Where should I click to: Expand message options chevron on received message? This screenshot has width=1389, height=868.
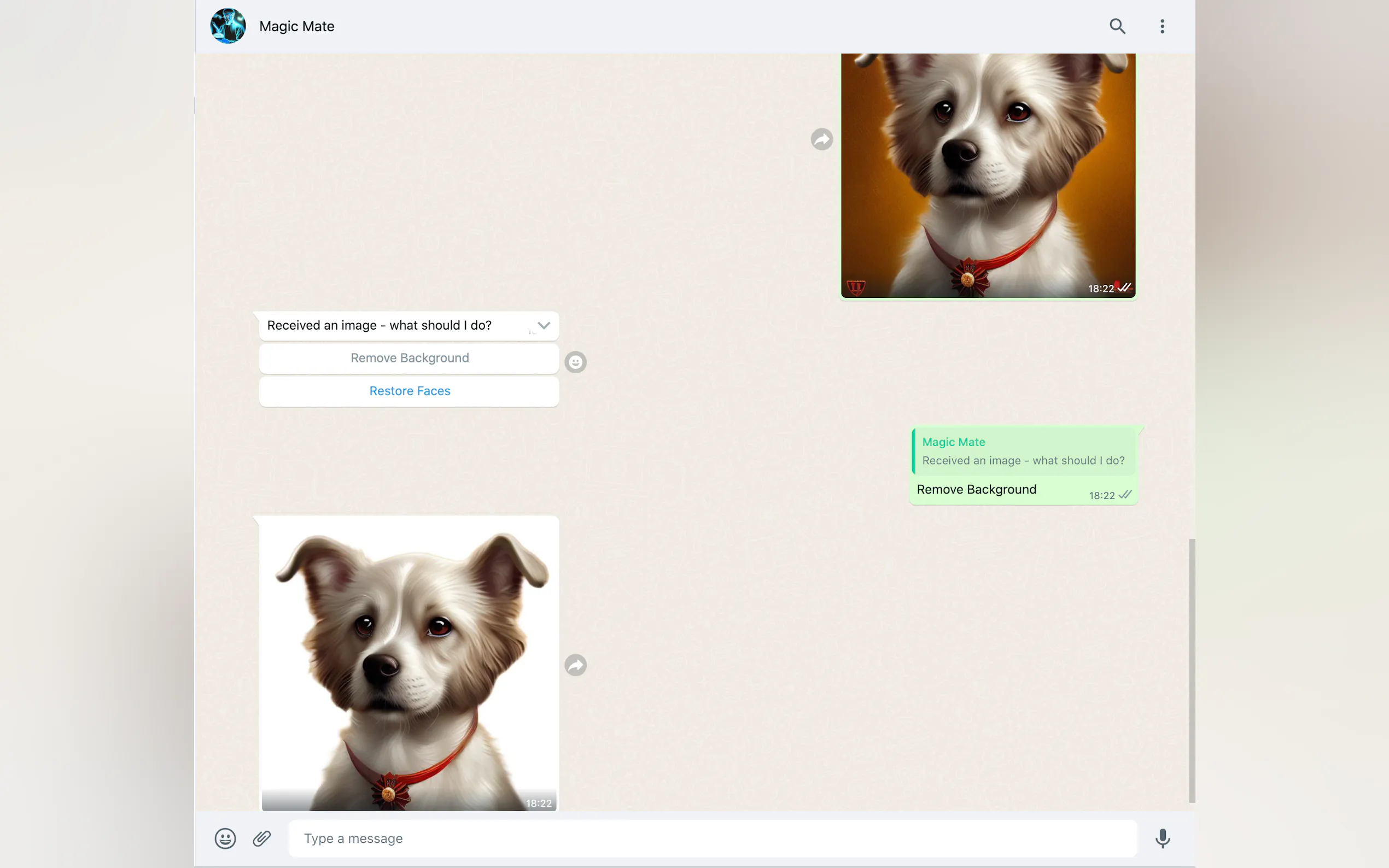pos(543,326)
